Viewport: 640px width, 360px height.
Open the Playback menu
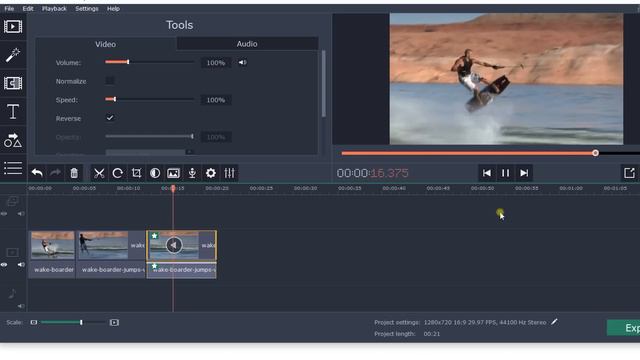pos(54,9)
